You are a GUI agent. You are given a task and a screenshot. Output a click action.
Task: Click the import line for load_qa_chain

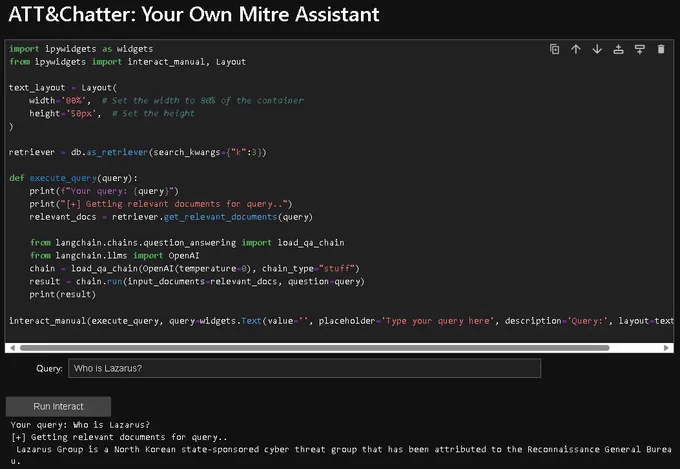pos(187,243)
